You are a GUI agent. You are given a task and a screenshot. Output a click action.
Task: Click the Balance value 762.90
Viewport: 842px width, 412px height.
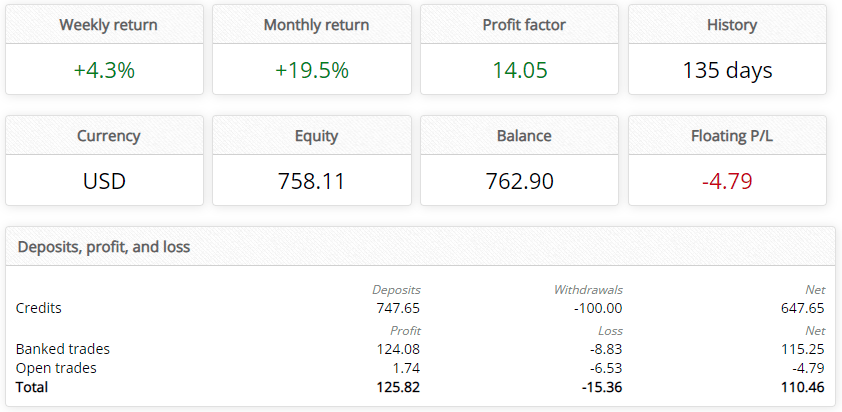point(520,181)
